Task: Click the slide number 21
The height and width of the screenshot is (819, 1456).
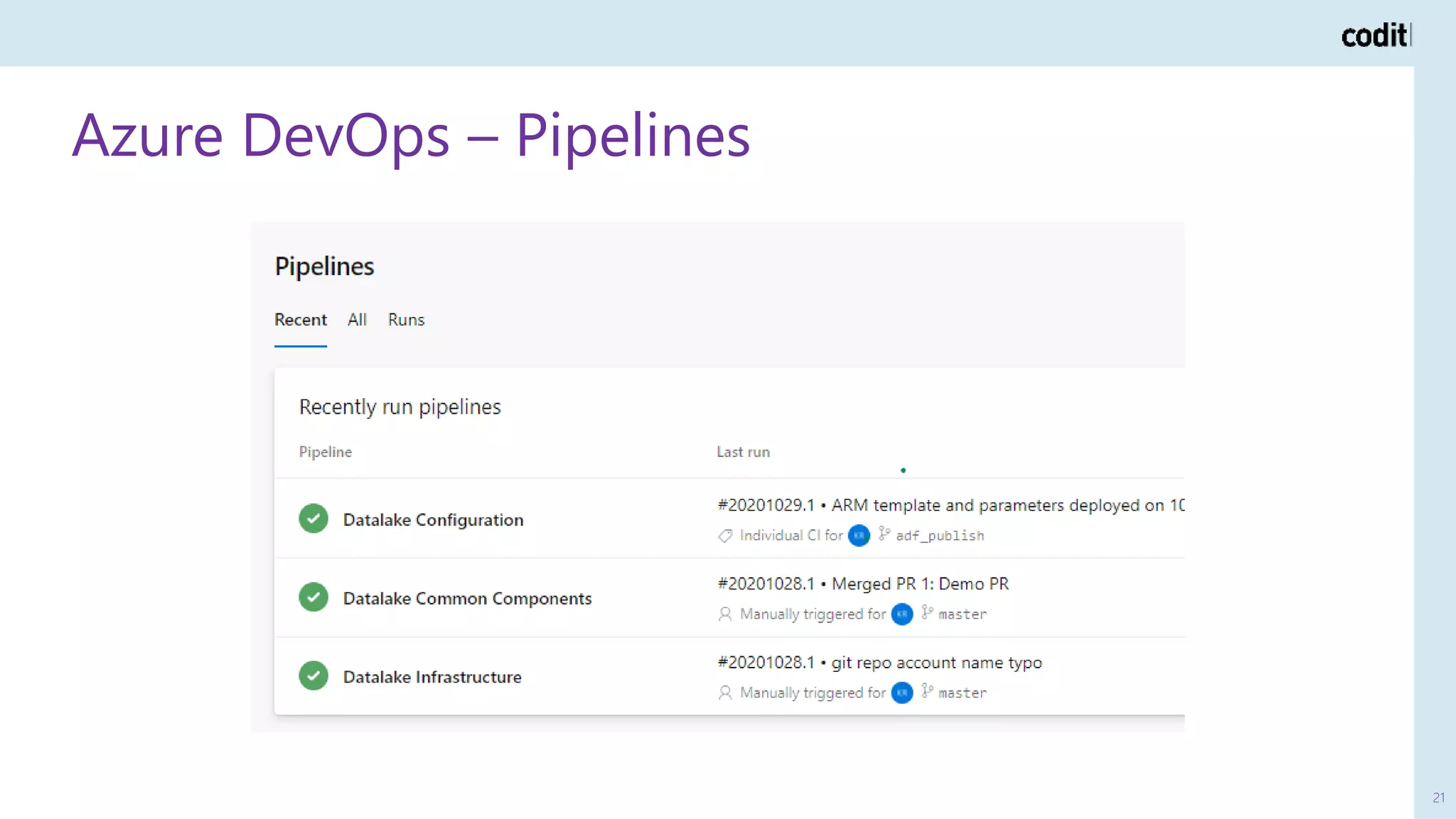Action: 1438,798
